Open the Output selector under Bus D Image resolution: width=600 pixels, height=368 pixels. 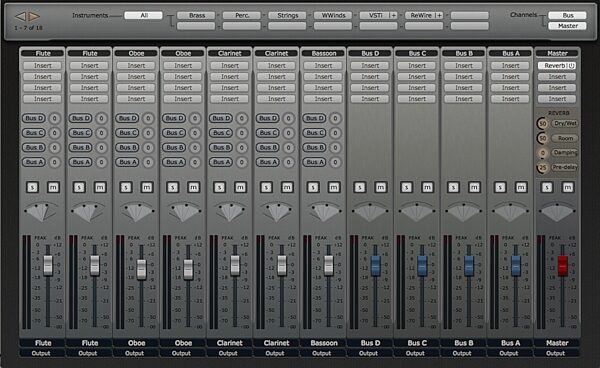pos(370,353)
